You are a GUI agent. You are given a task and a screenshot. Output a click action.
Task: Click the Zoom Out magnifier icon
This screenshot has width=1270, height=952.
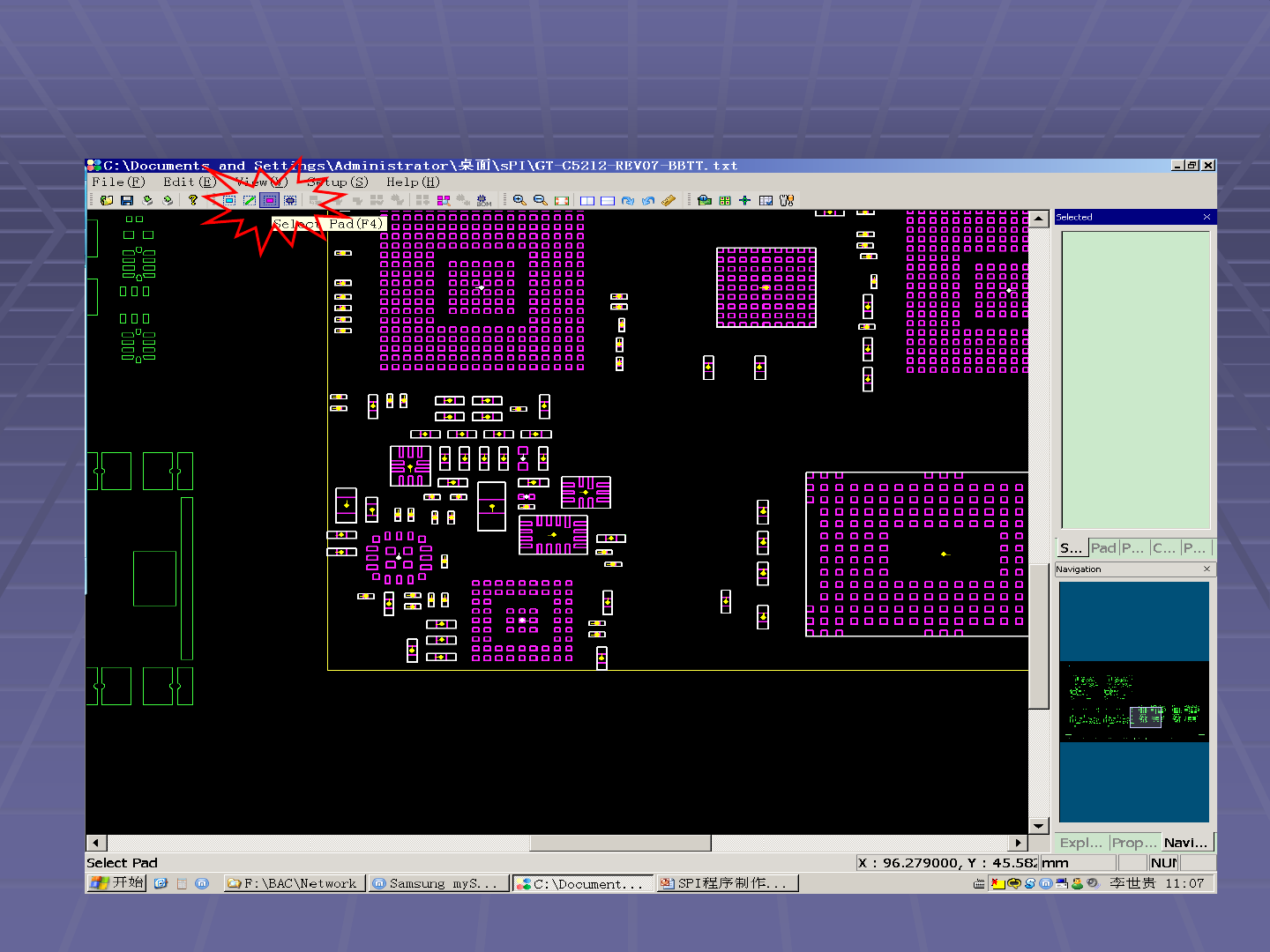(540, 201)
